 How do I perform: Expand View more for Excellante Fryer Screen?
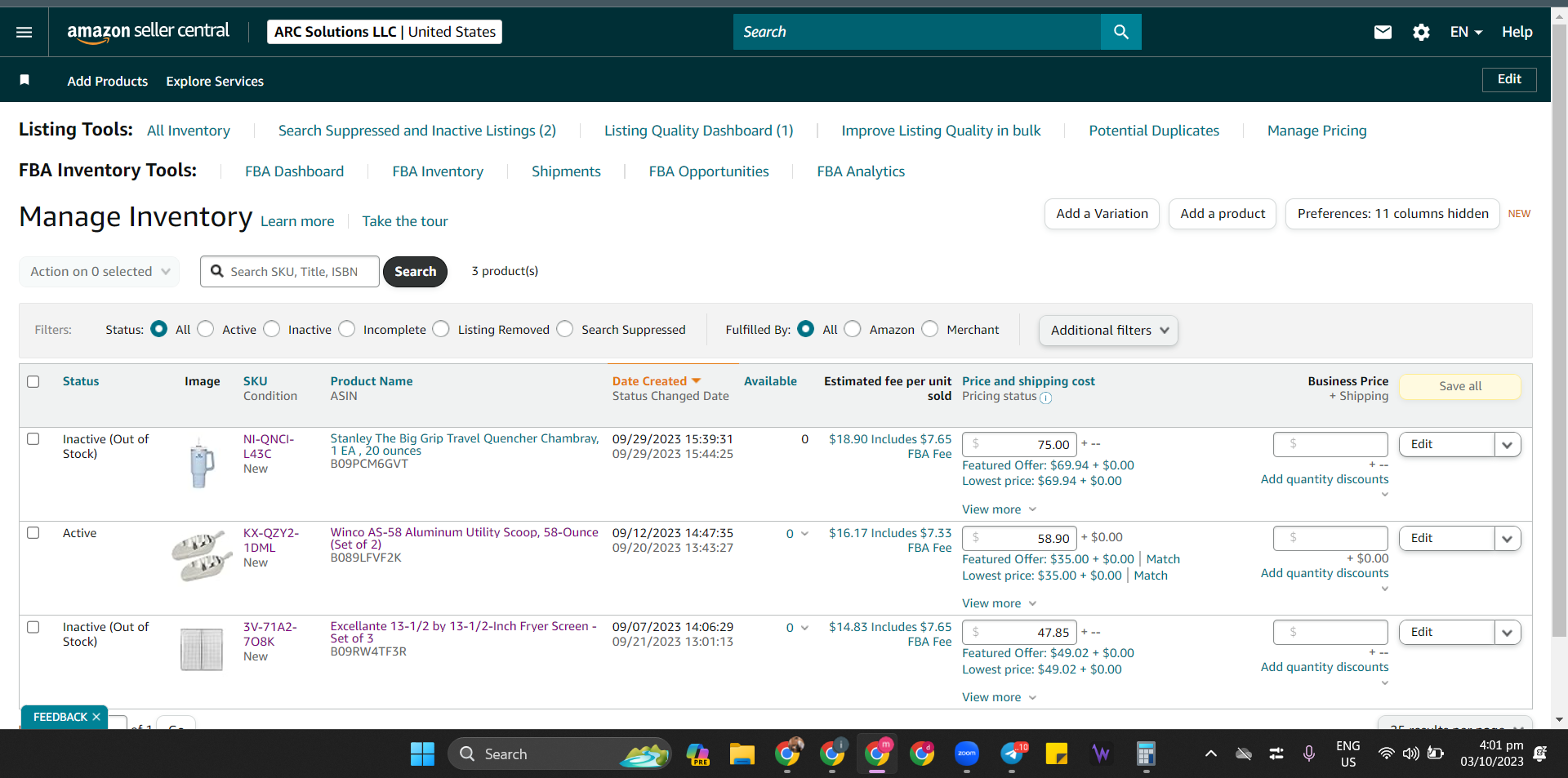(x=999, y=697)
